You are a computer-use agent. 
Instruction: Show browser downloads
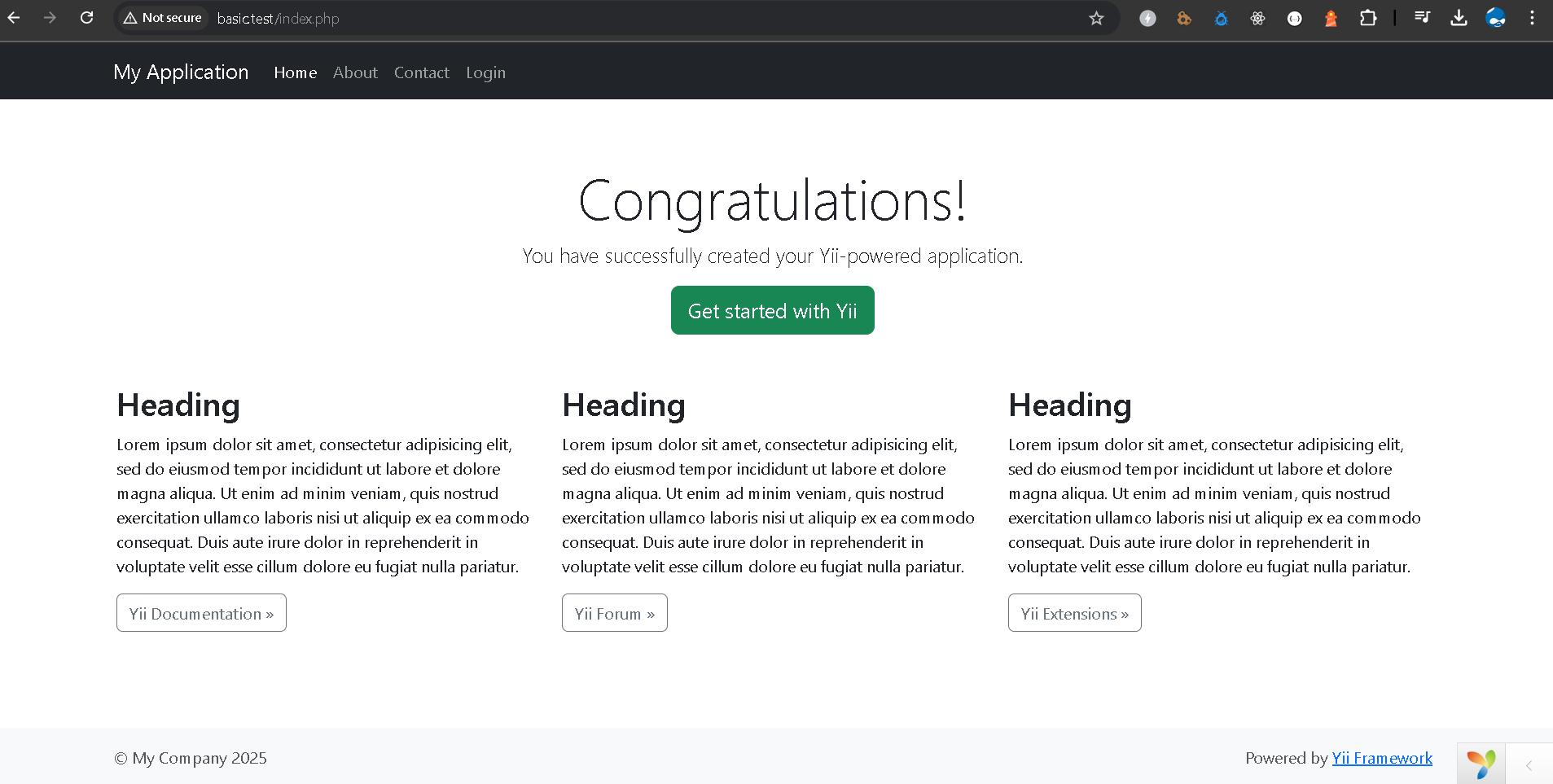1459,18
